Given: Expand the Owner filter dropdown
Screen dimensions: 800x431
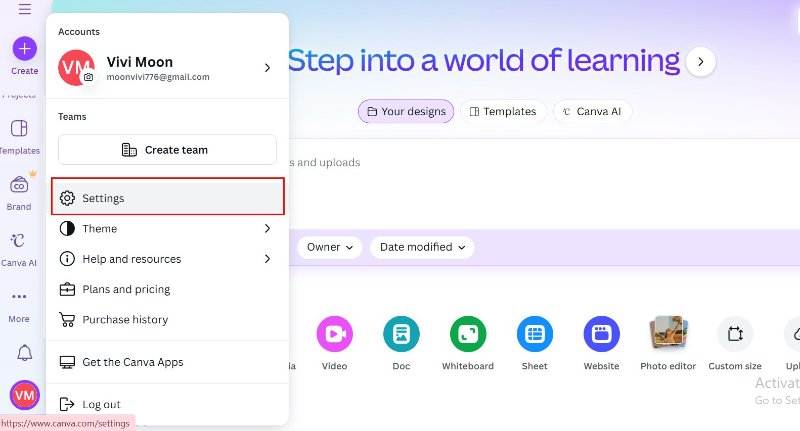Looking at the screenshot, I should 330,247.
